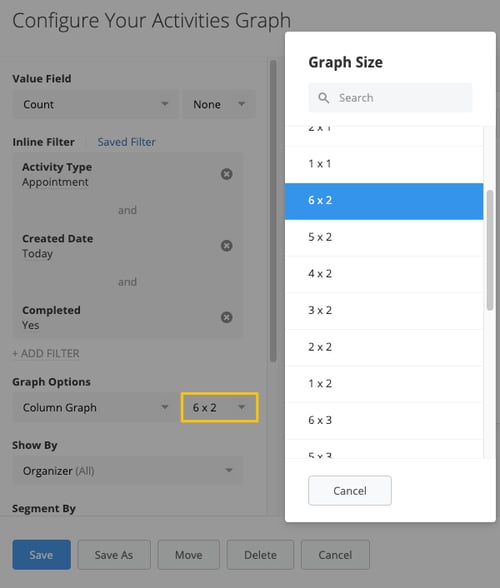Open the Organizer (All) dropdown
This screenshot has height=588, width=500.
(128, 471)
